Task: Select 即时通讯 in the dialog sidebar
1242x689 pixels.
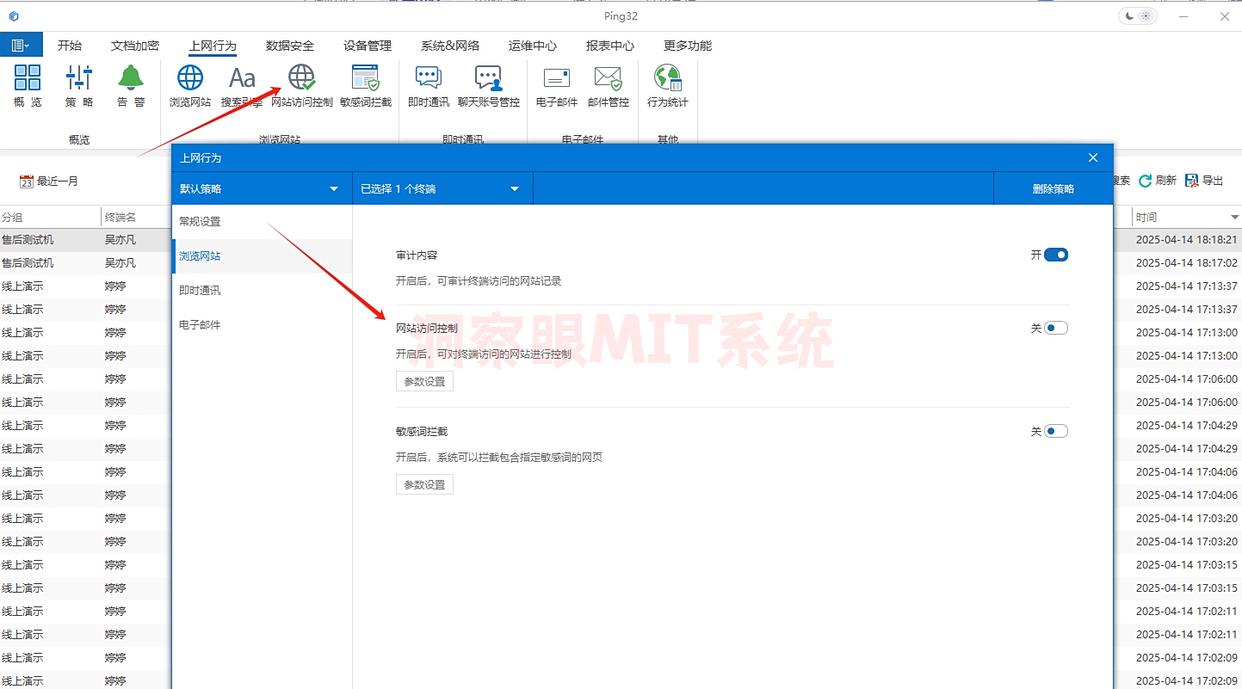Action: [x=262, y=291]
